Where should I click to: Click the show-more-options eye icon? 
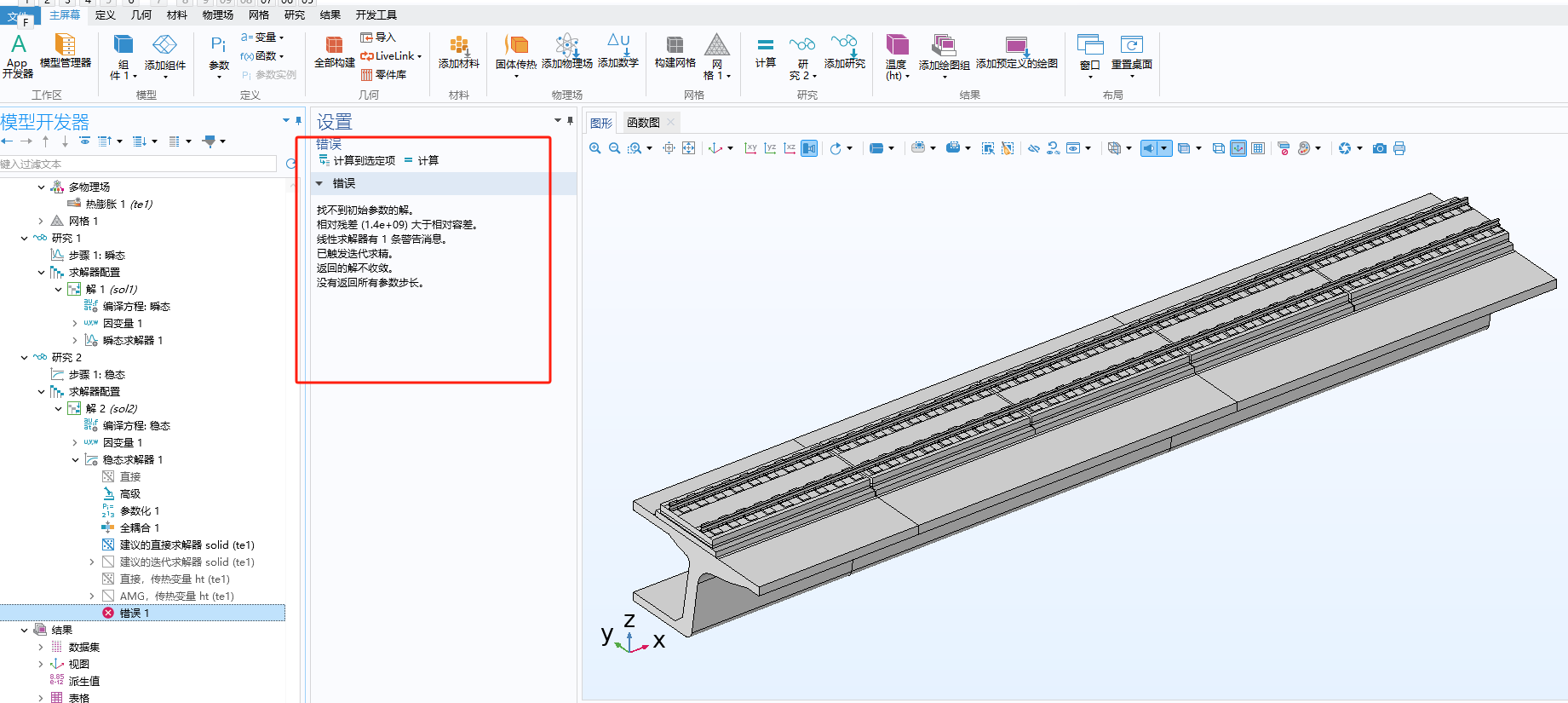(84, 141)
